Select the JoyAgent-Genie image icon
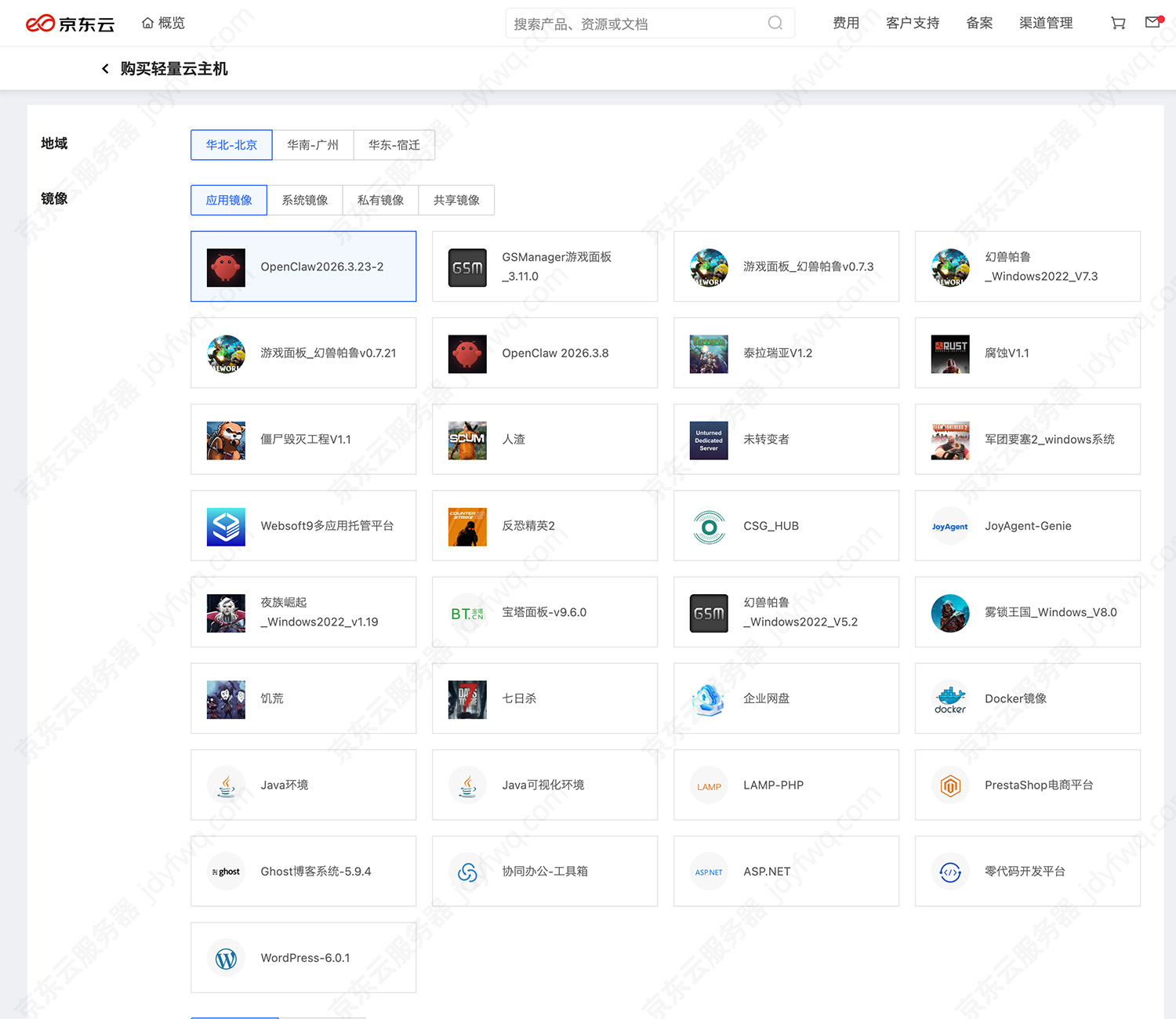 click(x=950, y=527)
